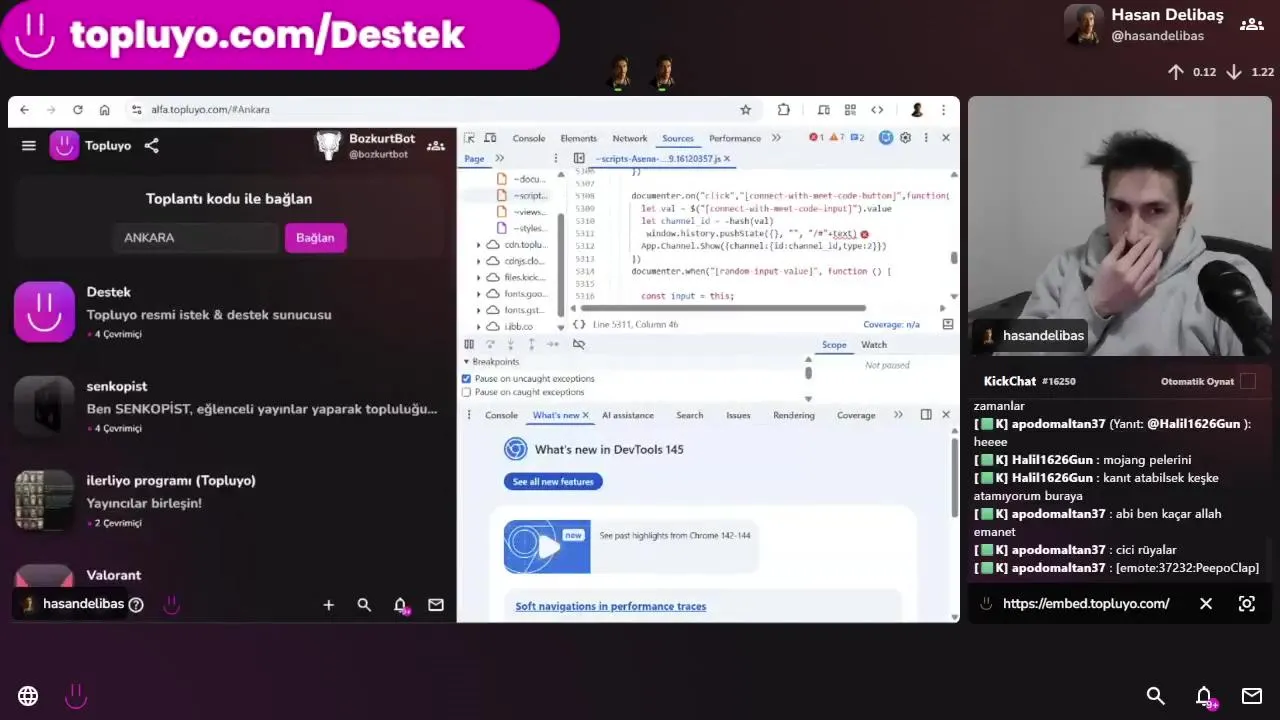This screenshot has width=1280, height=720.
Task: Open DevTools customize three-dot menu
Action: (926, 138)
